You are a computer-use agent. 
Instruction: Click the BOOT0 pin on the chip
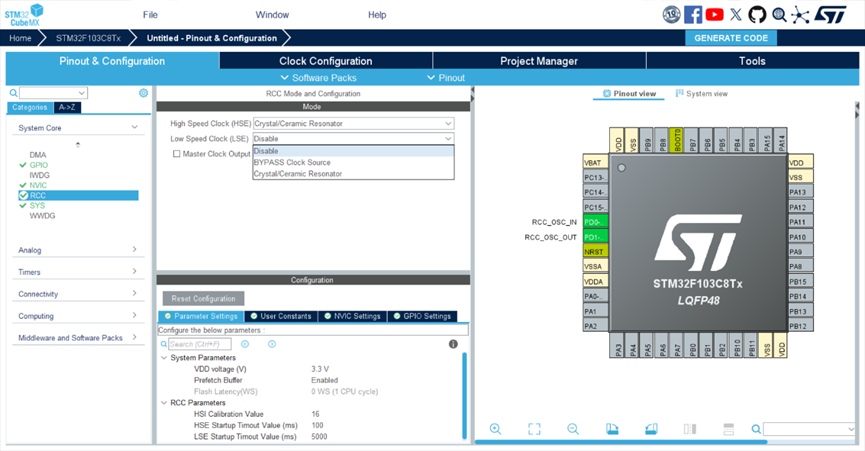click(x=676, y=140)
